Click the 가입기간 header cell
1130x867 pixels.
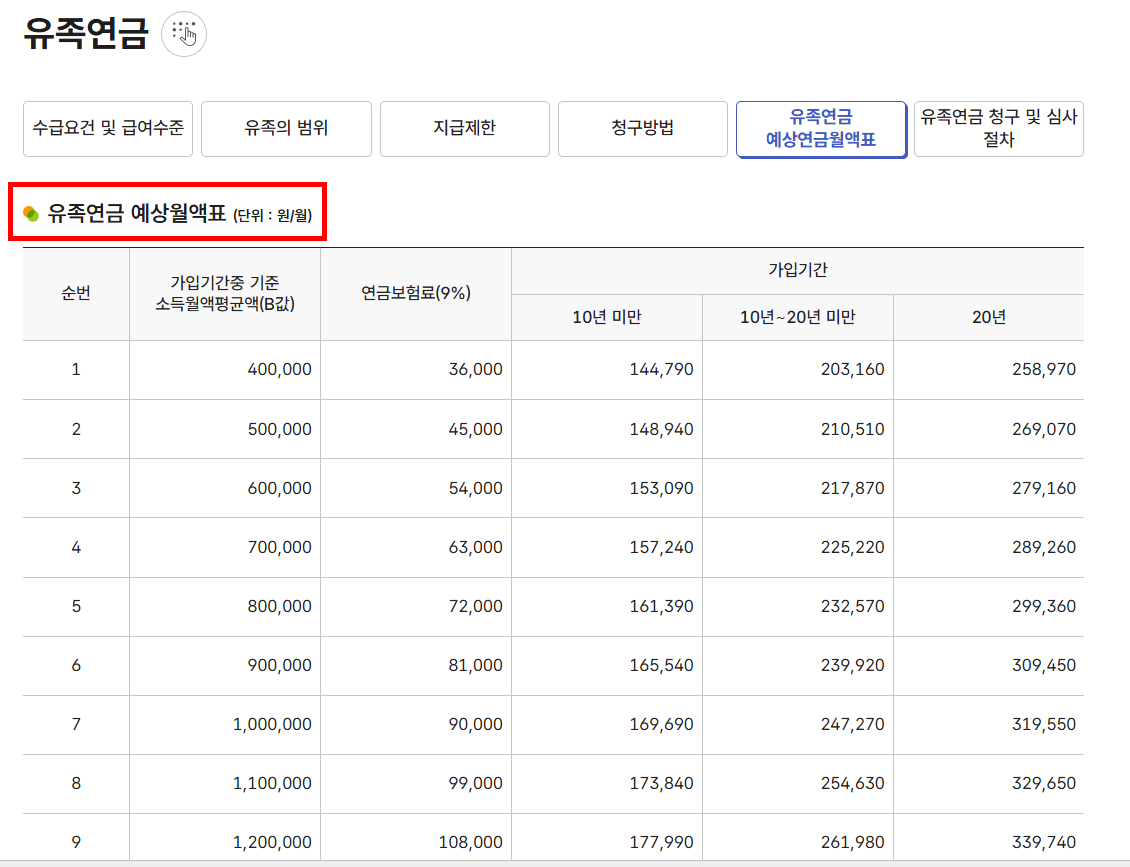point(797,270)
